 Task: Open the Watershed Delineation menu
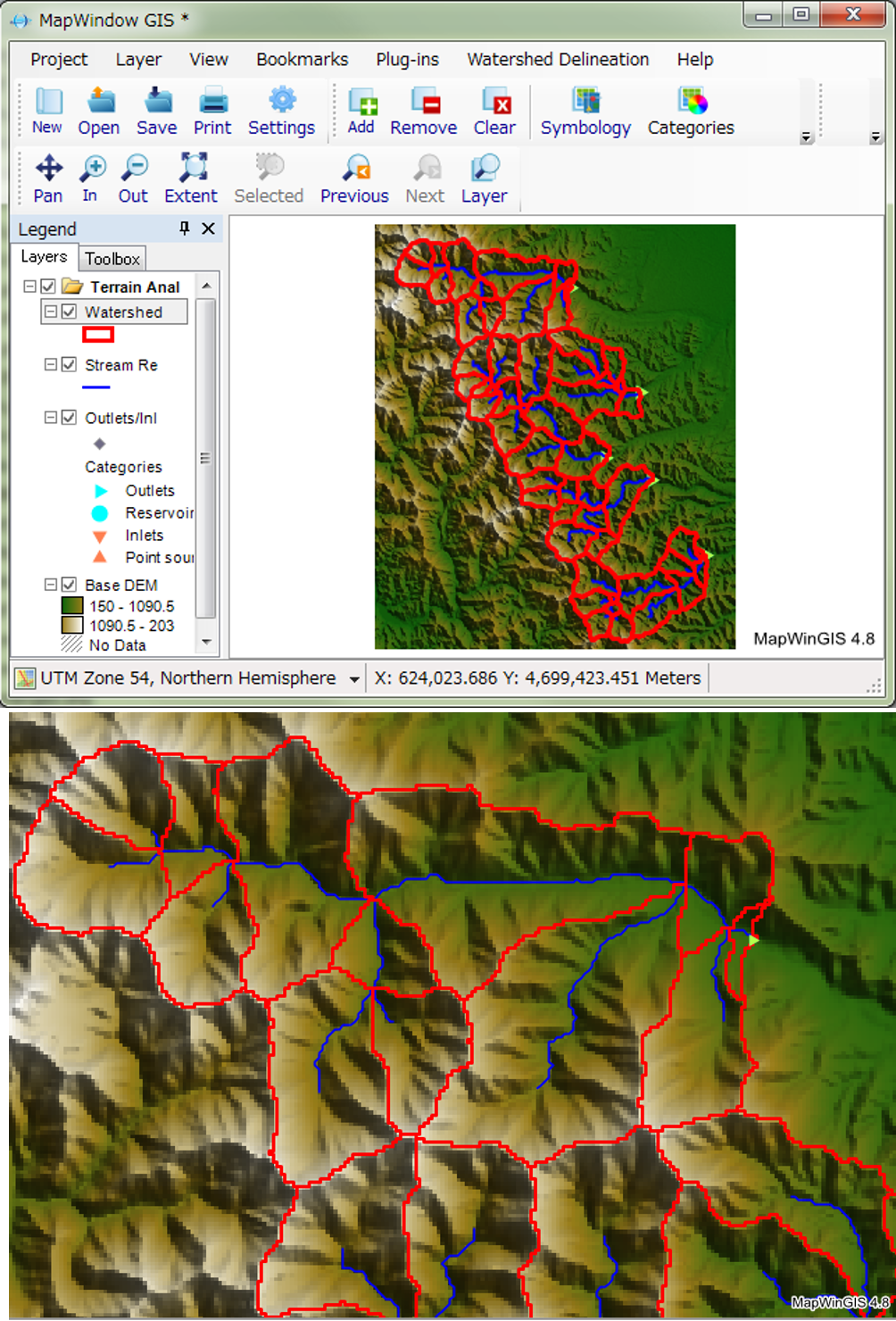pyautogui.click(x=558, y=59)
